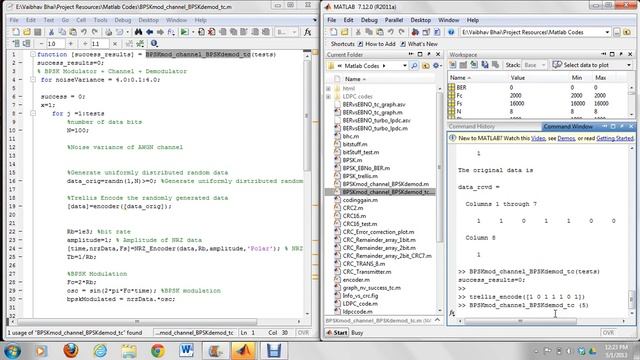Open Matlab Codes folder dropdown arrow

(404, 66)
